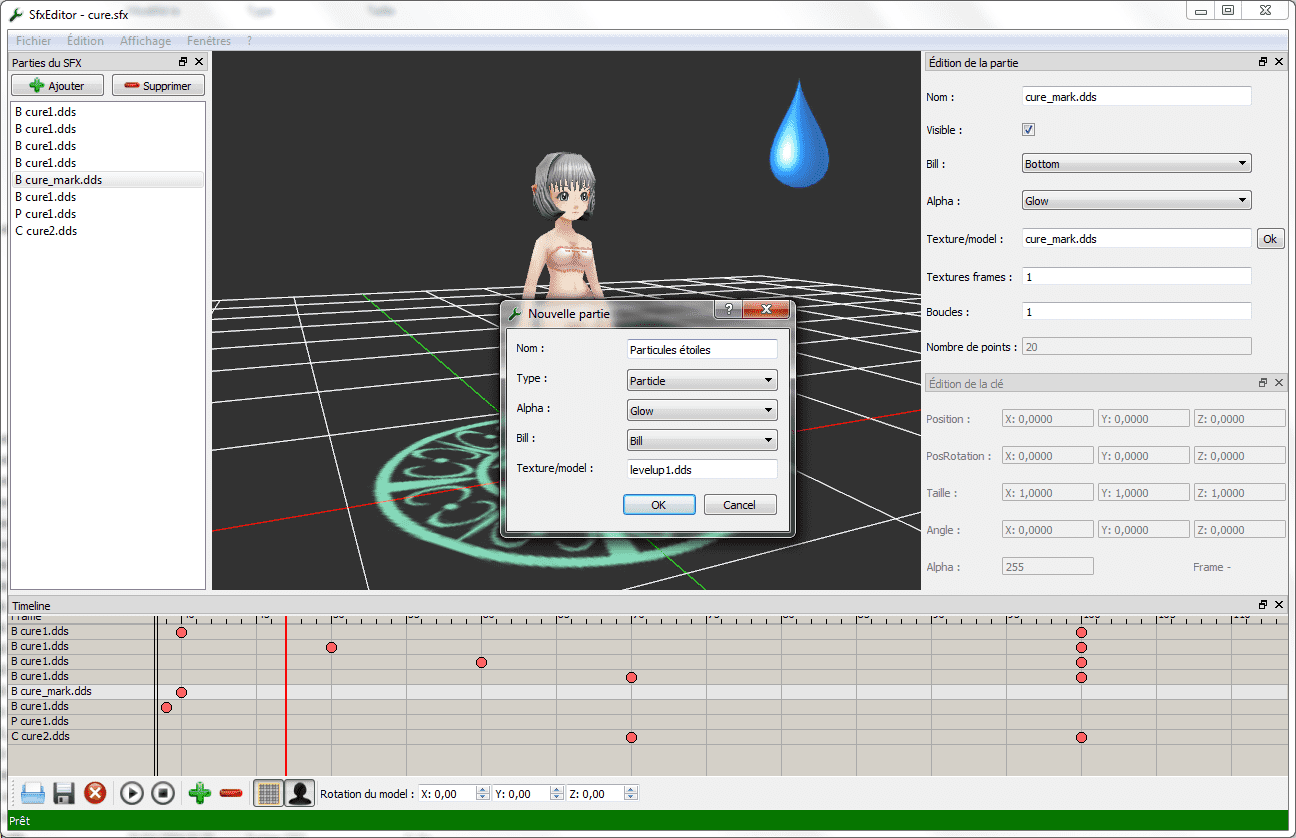Viewport: 1296px width, 838px height.
Task: Play the SFX animation
Action: [132, 794]
